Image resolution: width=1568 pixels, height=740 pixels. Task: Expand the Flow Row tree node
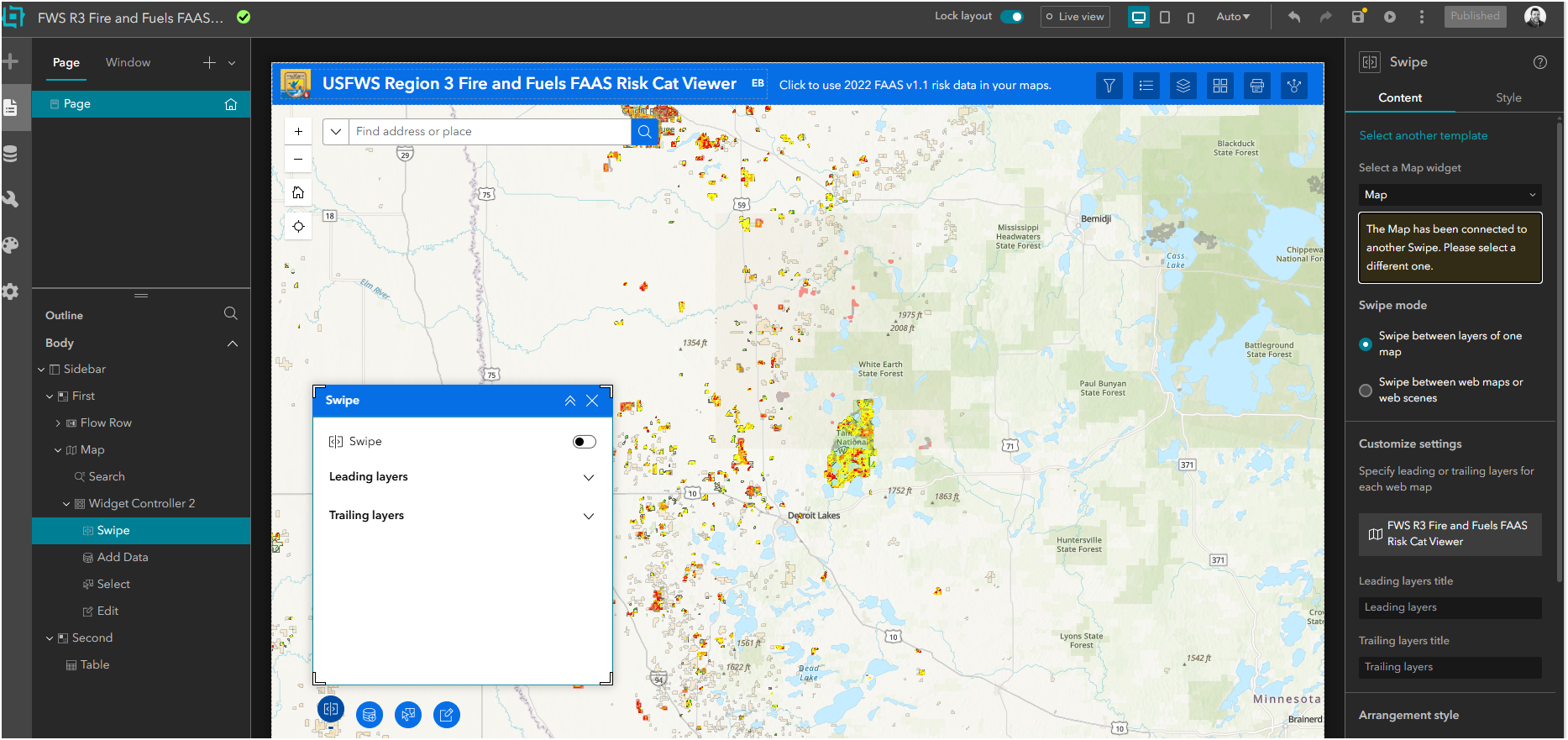point(58,423)
